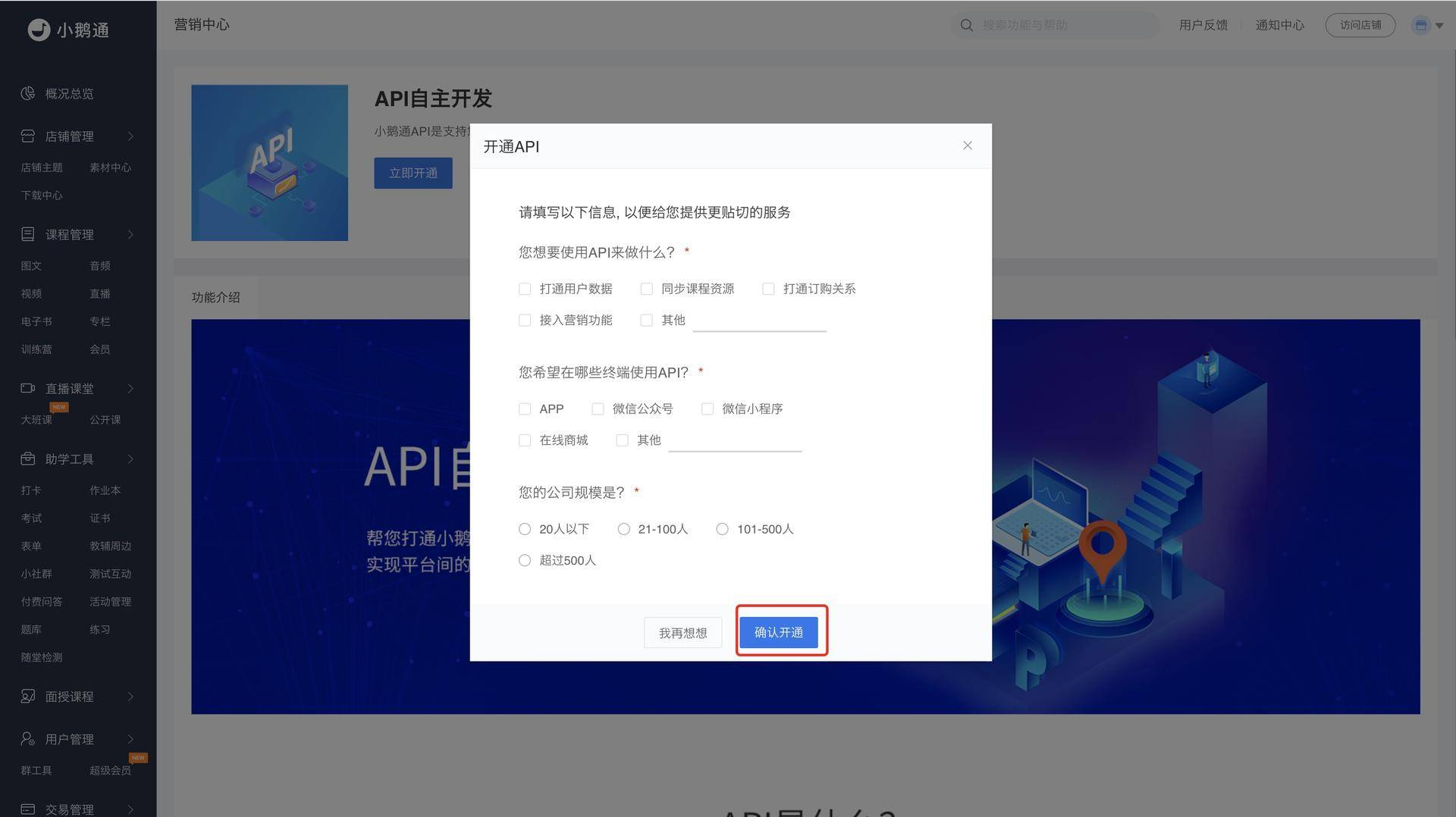Check 同步课程资源 option
Viewport: 1456px width, 817px height.
[x=647, y=289]
